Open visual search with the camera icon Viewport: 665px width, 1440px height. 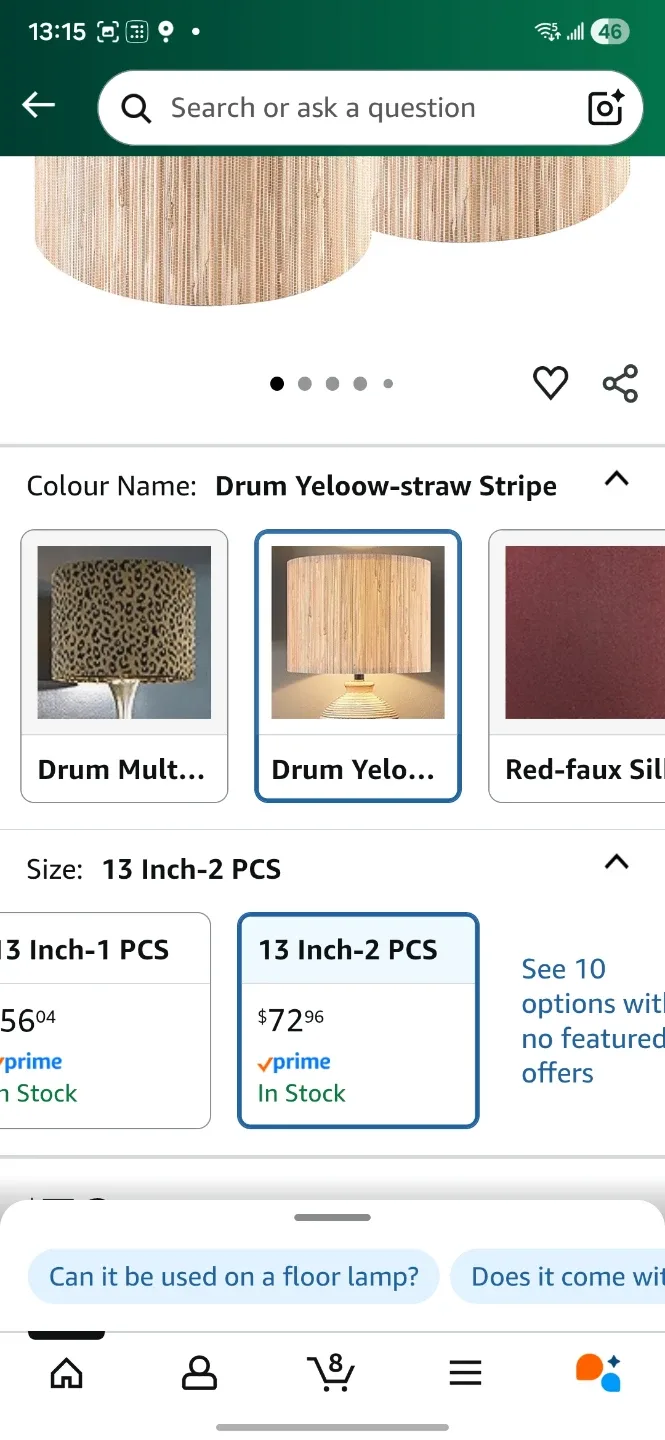click(x=604, y=107)
